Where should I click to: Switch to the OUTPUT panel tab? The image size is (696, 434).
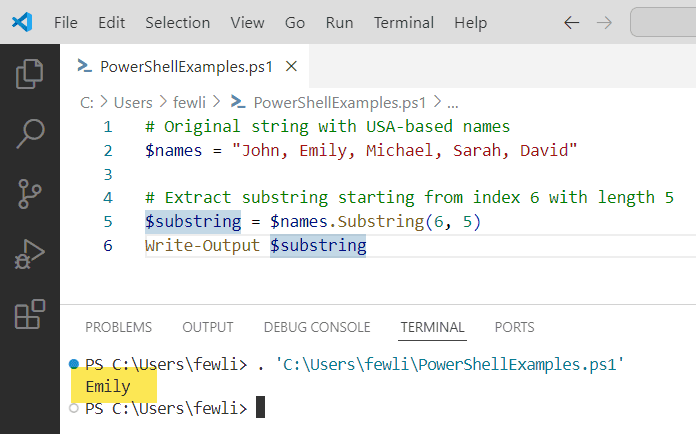click(208, 327)
